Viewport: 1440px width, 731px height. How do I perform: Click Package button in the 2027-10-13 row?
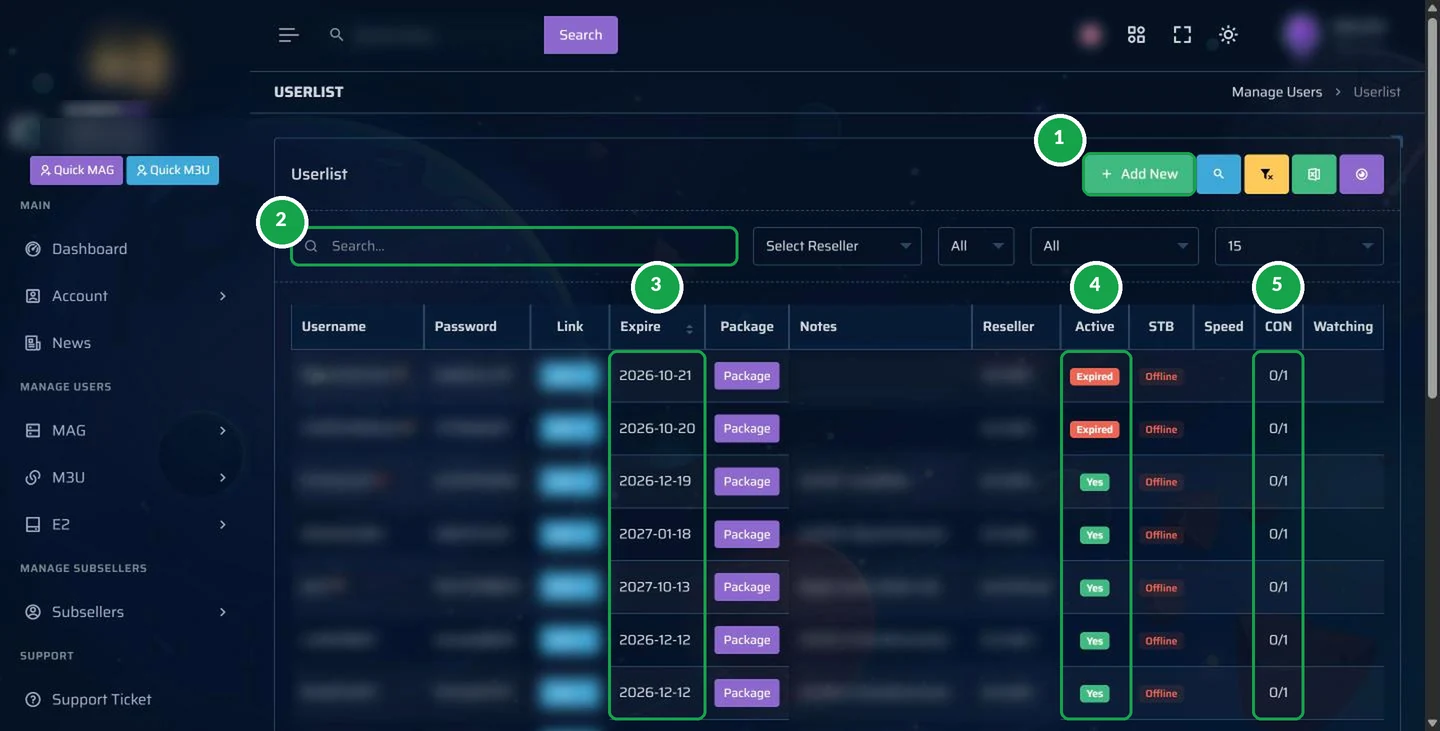[x=747, y=587]
